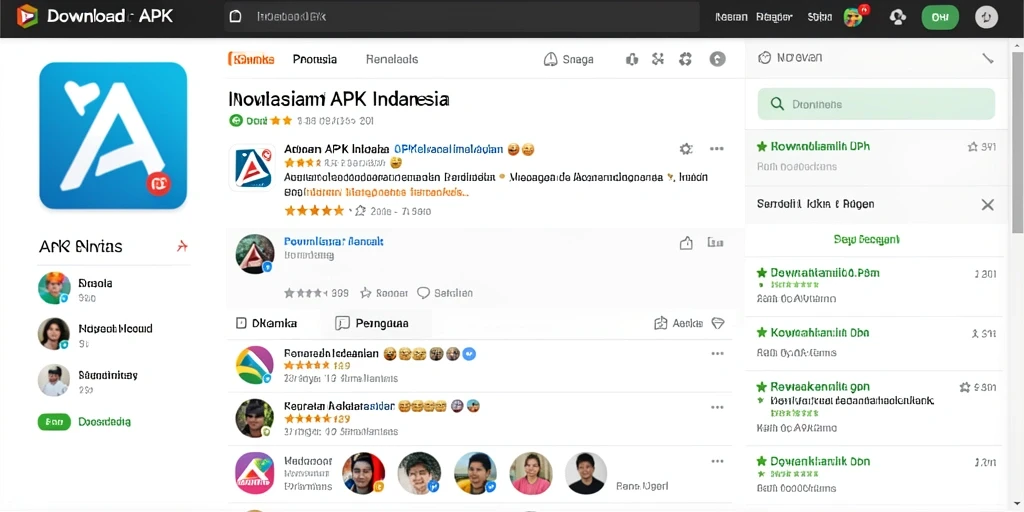
Task: Switch to the orange Komka tab
Action: 251,59
